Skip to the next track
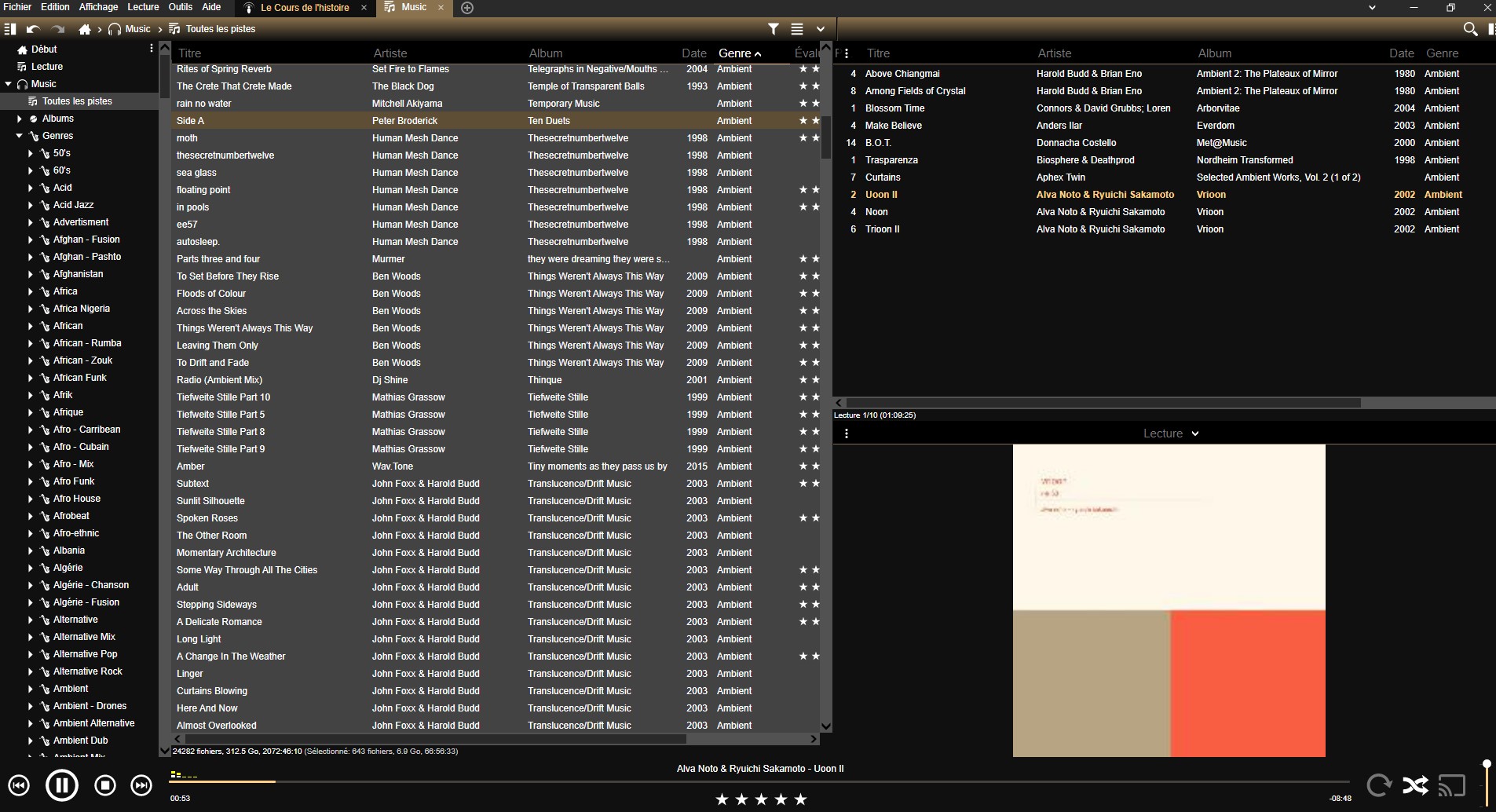Screen dimensions: 1496x812 141,785
